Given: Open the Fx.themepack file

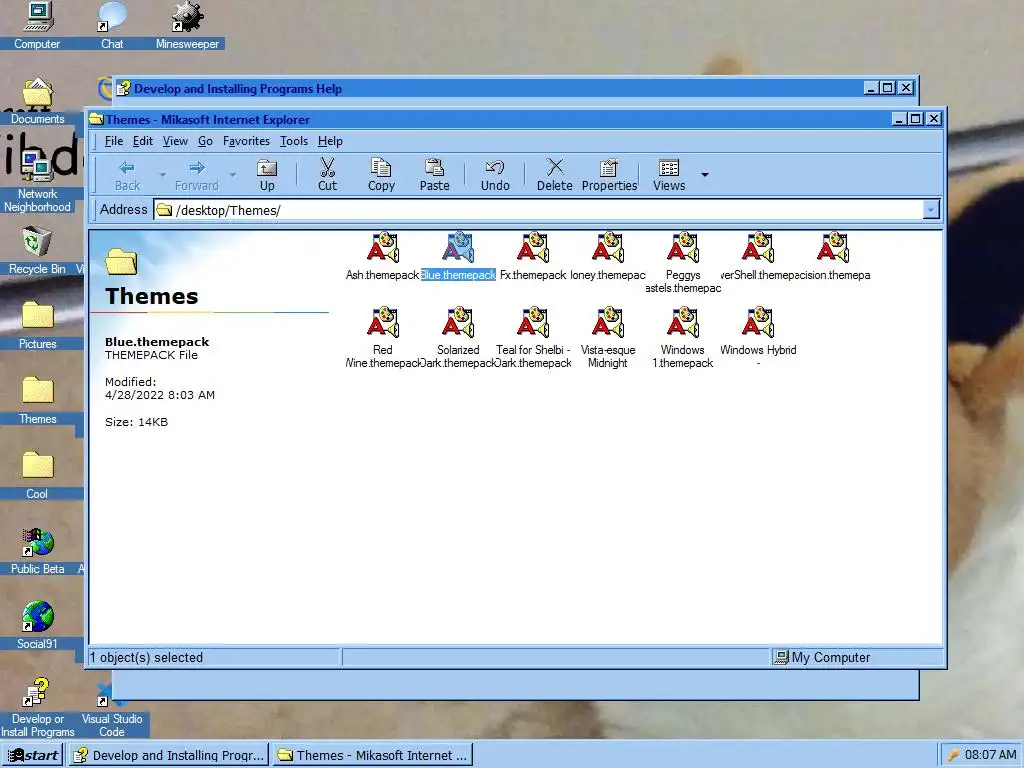Looking at the screenshot, I should coord(533,256).
